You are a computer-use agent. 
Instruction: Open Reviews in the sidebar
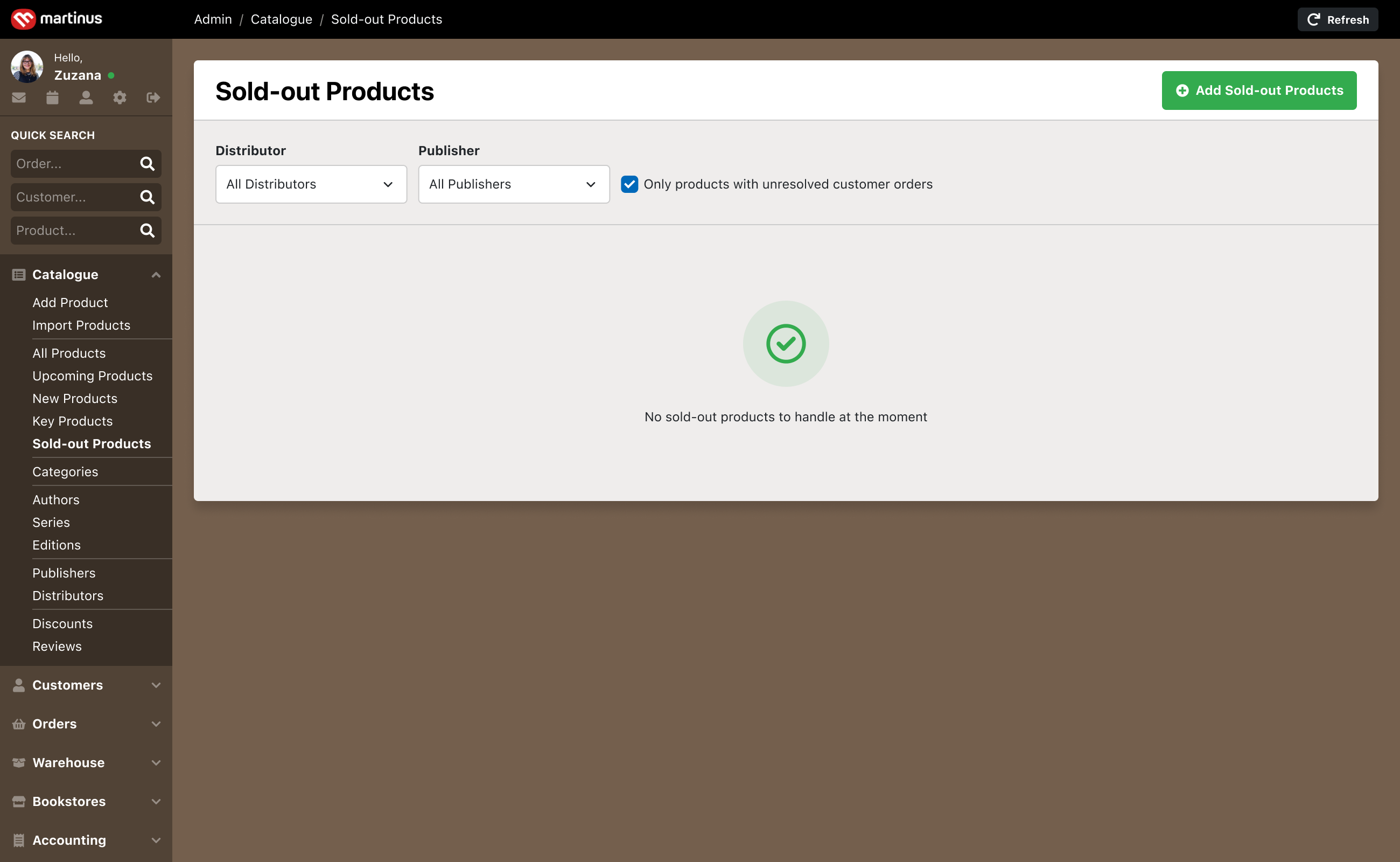click(x=57, y=646)
